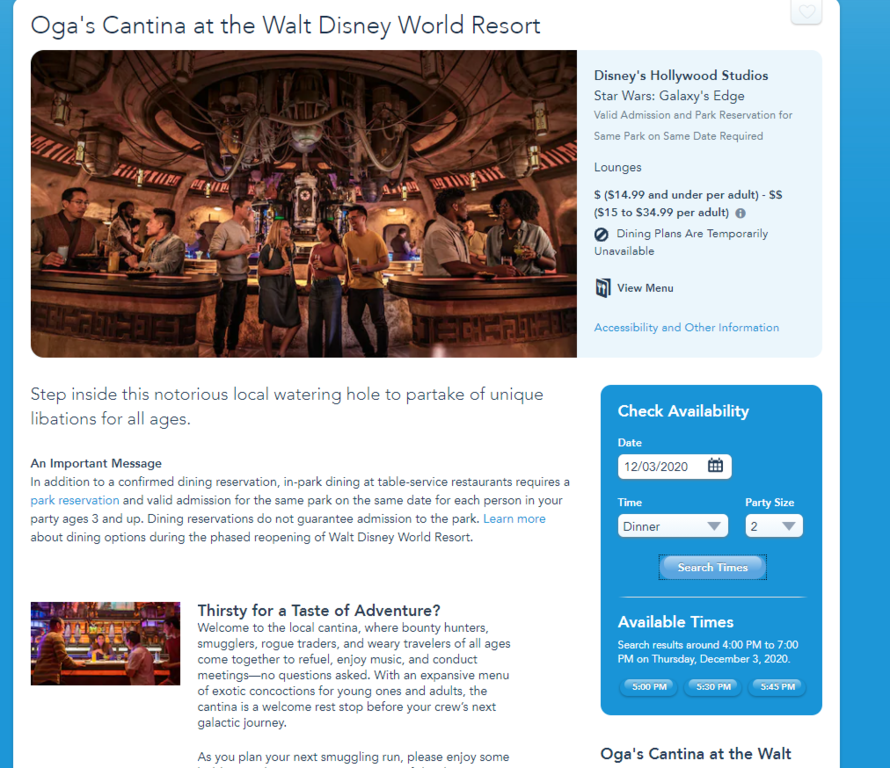Click the heart favorite icon

pyautogui.click(x=806, y=12)
